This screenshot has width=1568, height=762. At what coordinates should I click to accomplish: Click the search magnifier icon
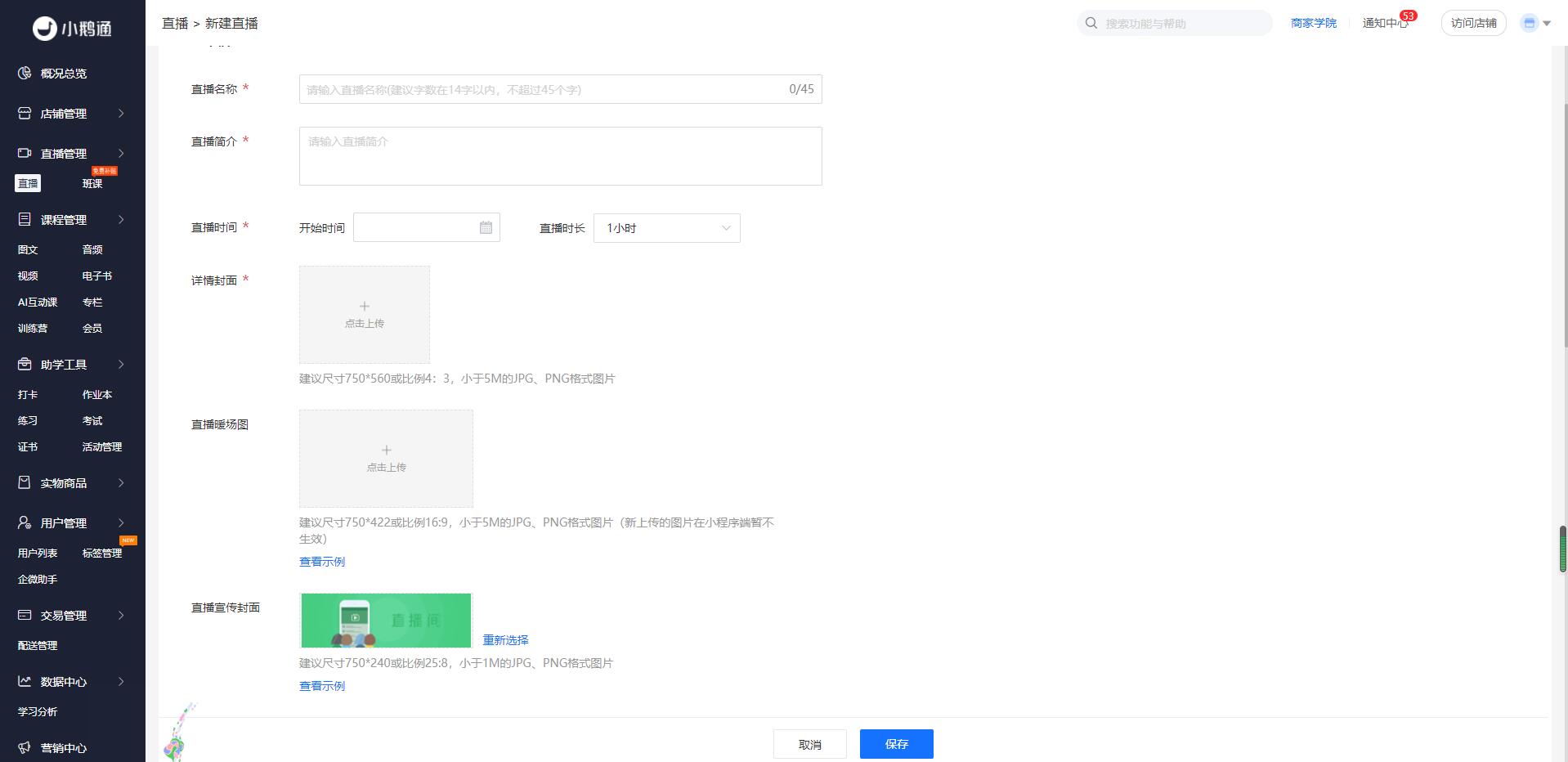click(x=1091, y=24)
